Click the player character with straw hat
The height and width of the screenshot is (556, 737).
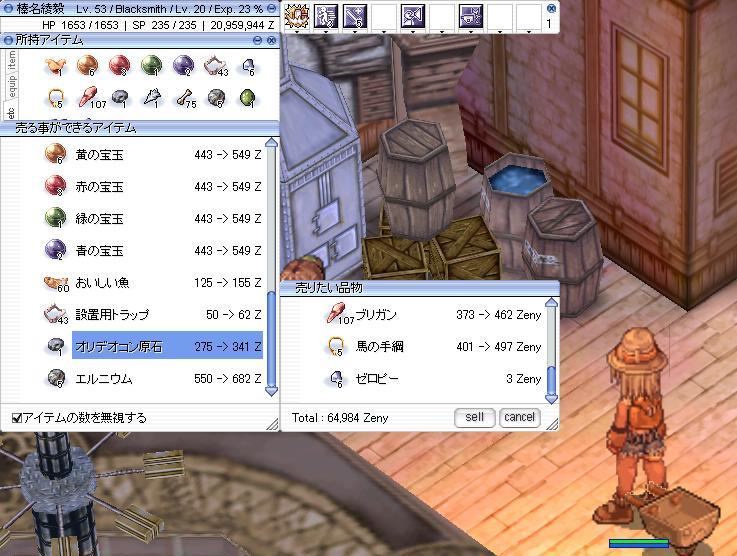click(637, 423)
